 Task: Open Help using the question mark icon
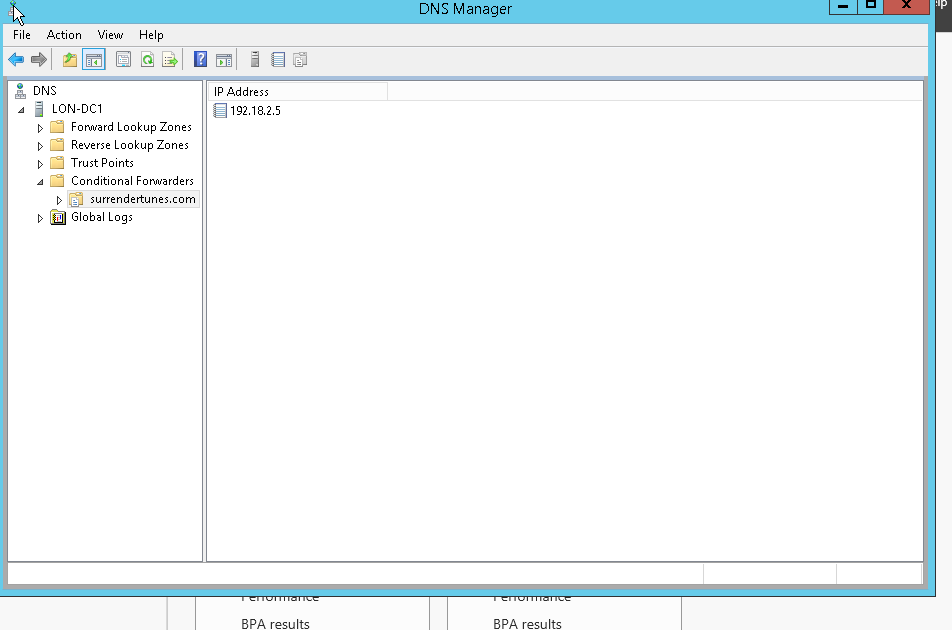[199, 59]
